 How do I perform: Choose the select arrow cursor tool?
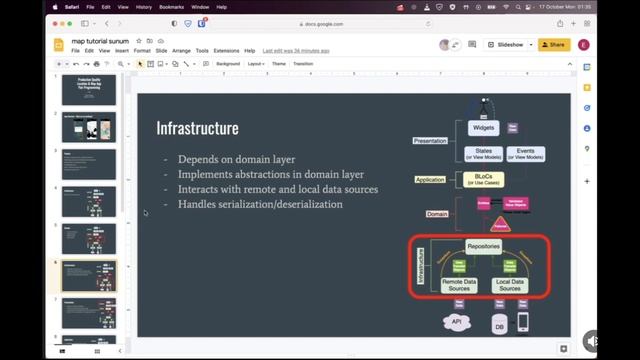click(x=140, y=64)
